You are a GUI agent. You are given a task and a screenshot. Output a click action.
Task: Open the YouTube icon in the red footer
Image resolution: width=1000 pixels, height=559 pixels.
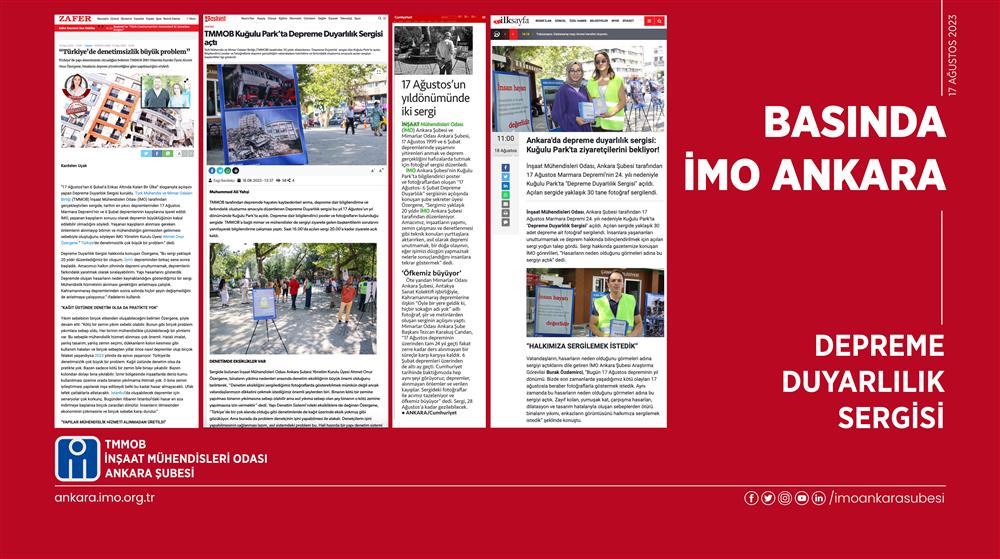coord(802,498)
